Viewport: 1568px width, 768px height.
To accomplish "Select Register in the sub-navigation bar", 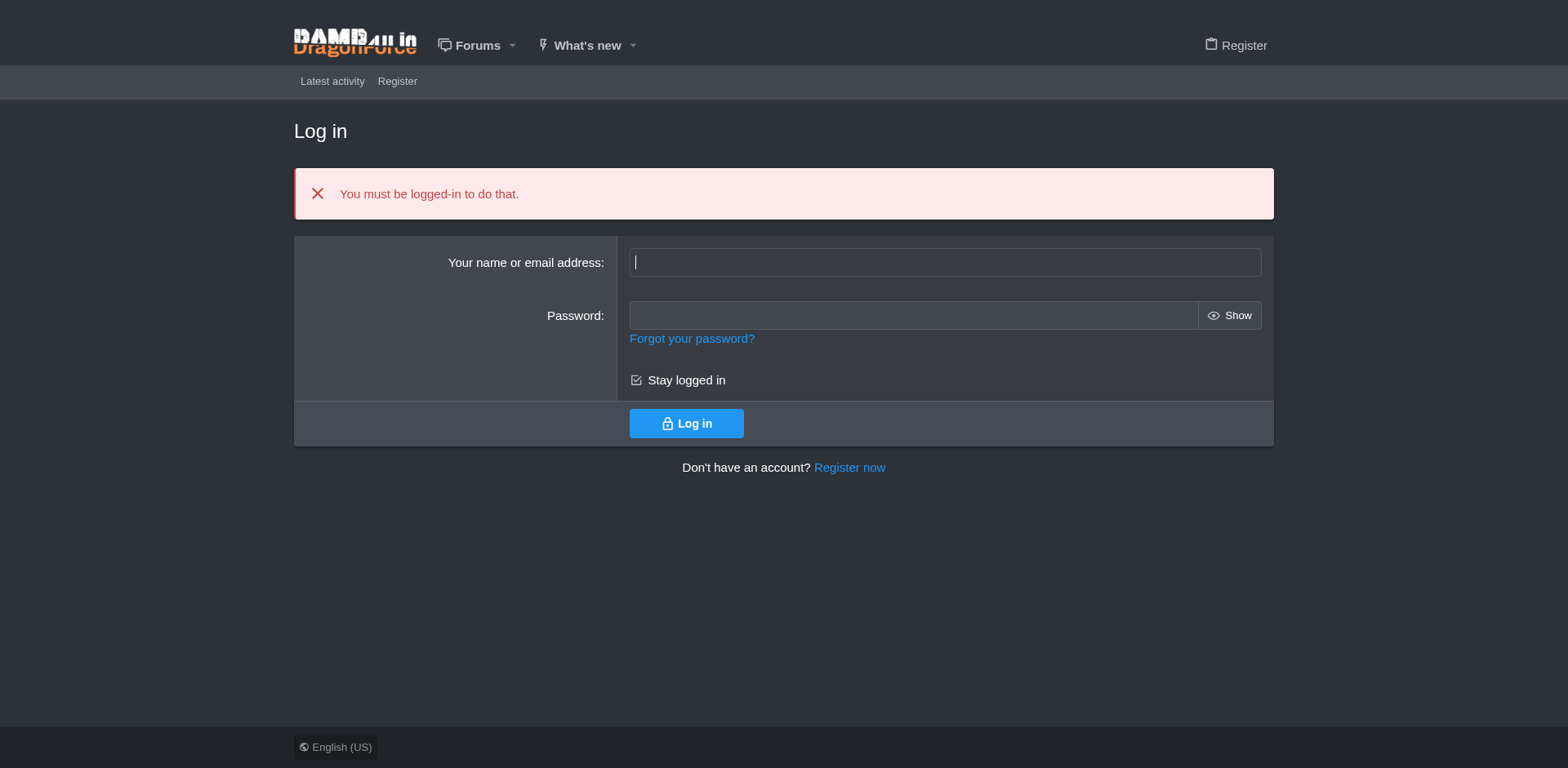I will 397,82.
